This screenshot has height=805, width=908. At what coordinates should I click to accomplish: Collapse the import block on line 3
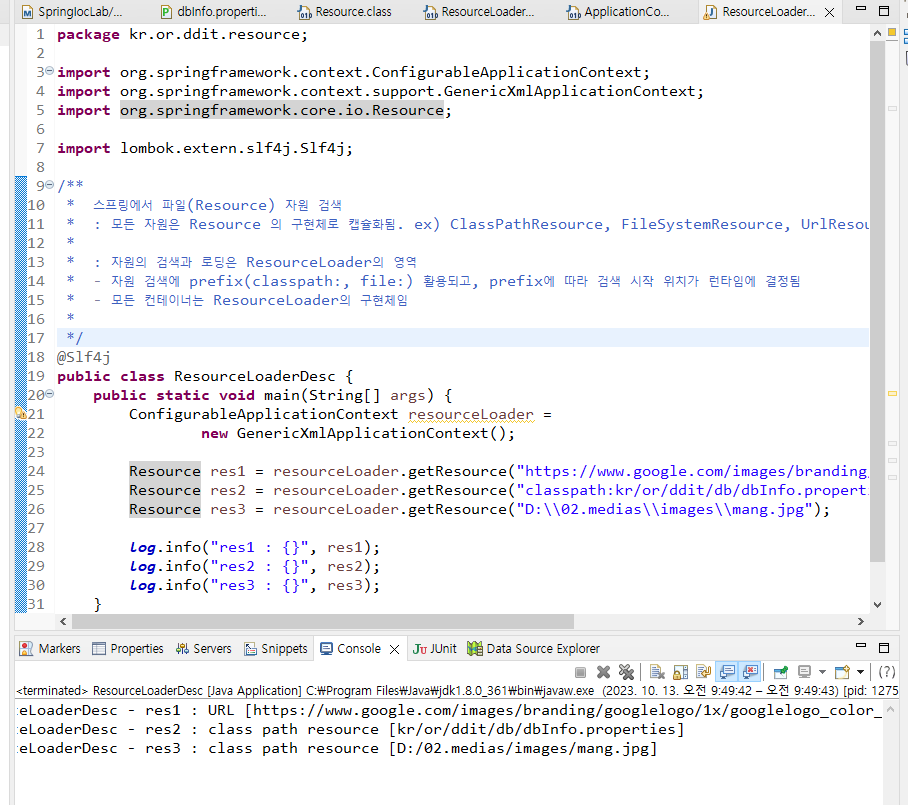point(50,71)
